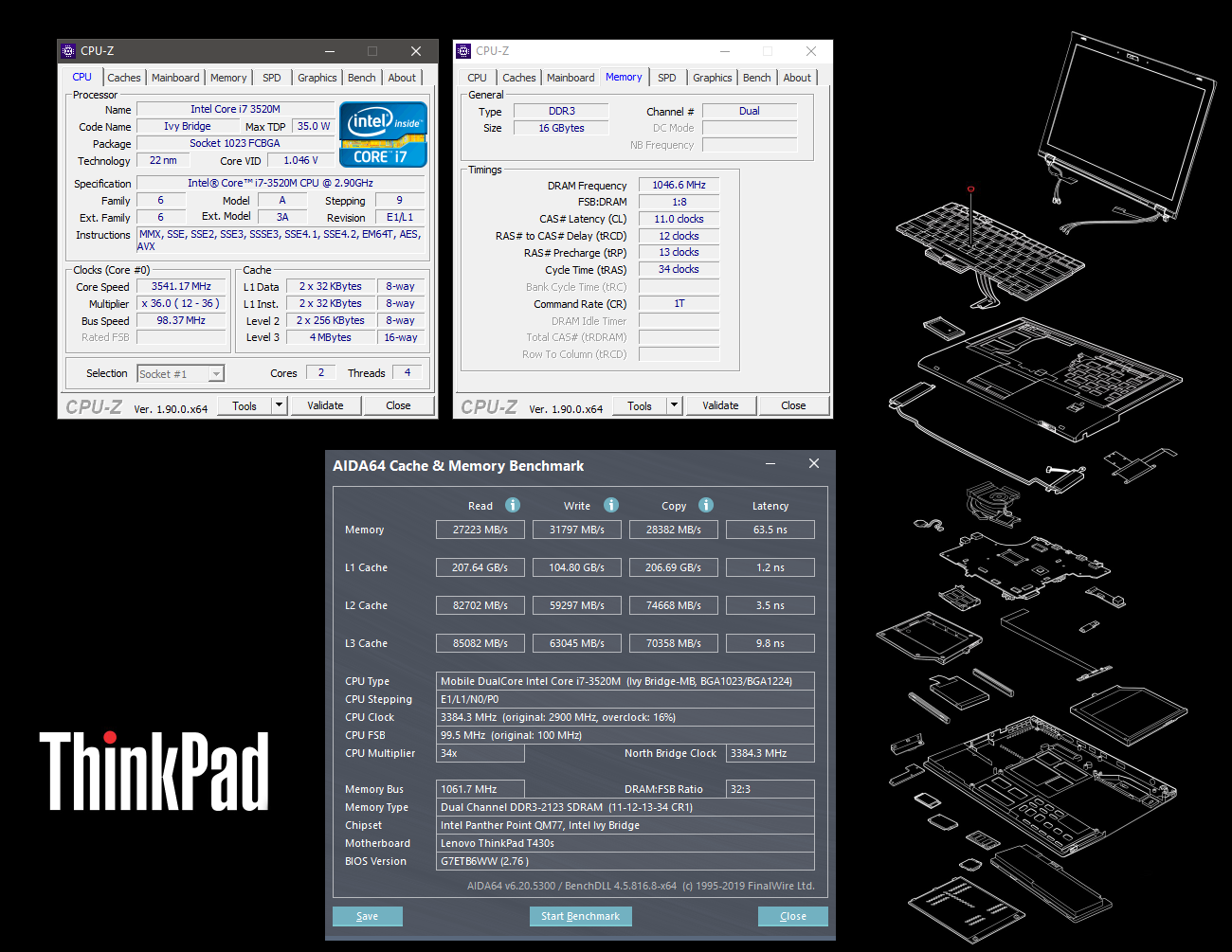Click the CAS# Latency value 11.0 clocks

pos(679,219)
